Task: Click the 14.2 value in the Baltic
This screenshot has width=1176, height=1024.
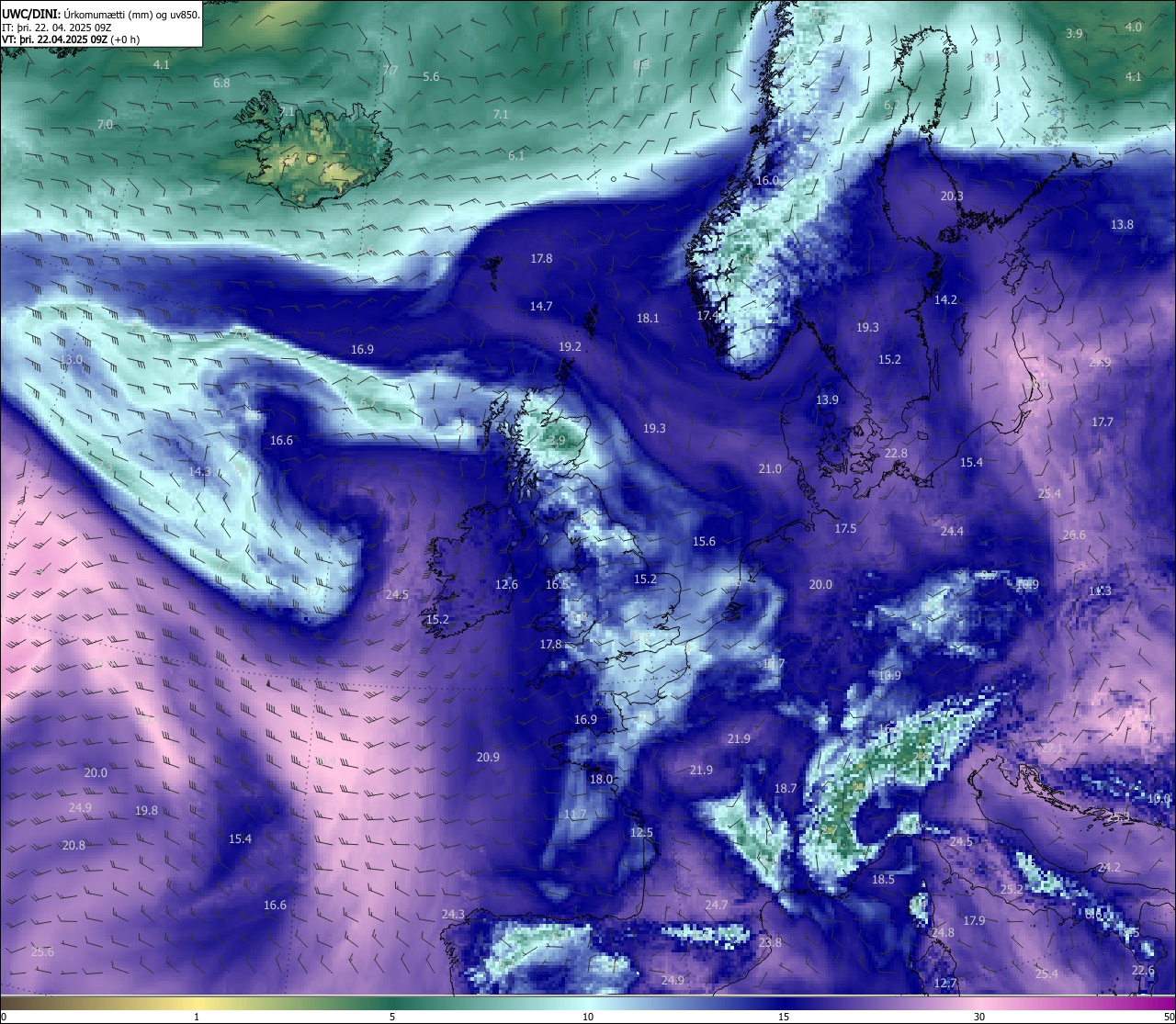Action: (945, 300)
